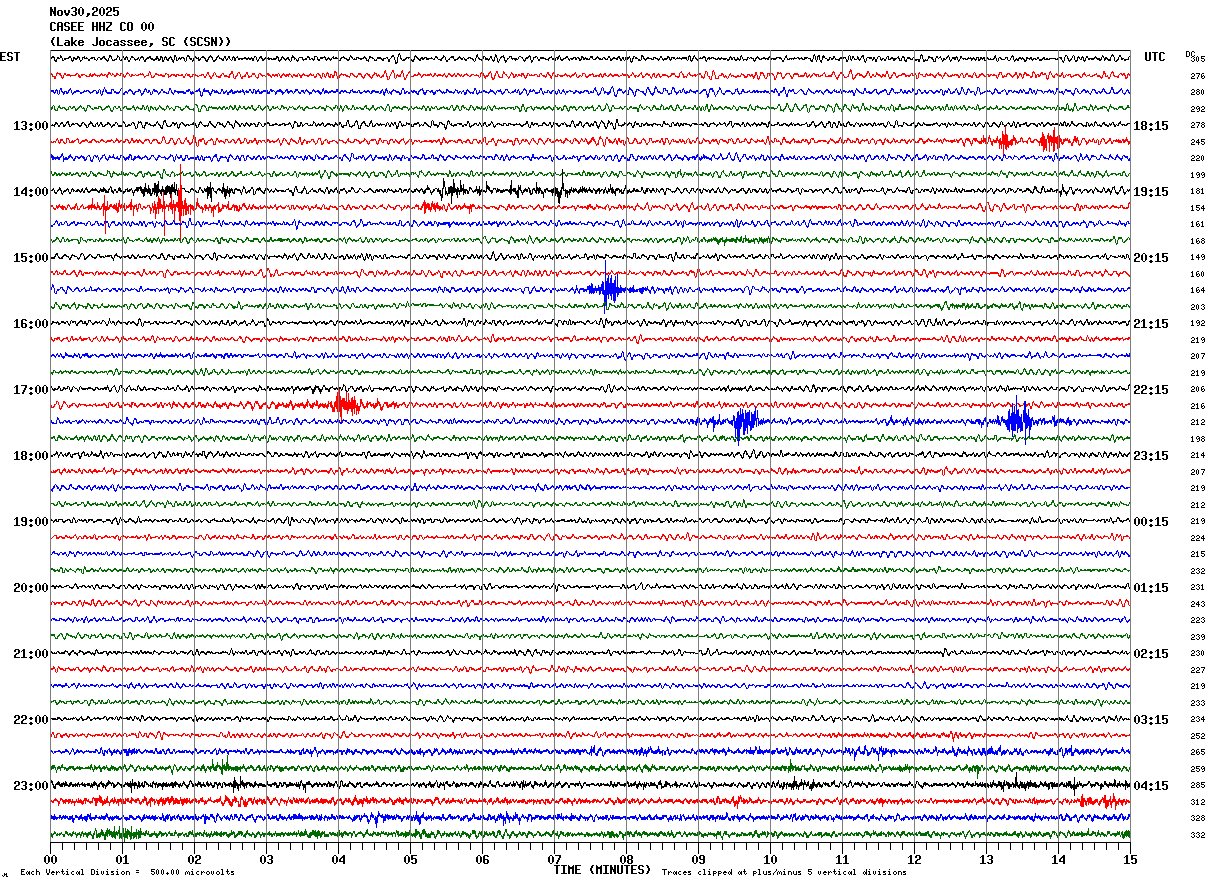Click the 23:15 UTC time label

point(1150,456)
